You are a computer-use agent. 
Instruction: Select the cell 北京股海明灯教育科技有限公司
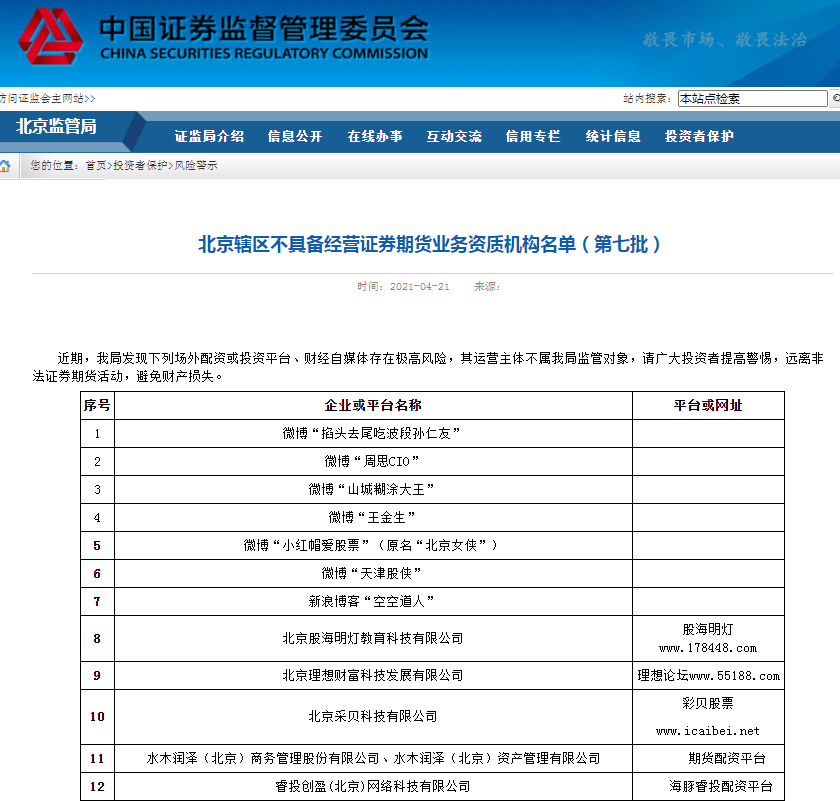point(373,639)
